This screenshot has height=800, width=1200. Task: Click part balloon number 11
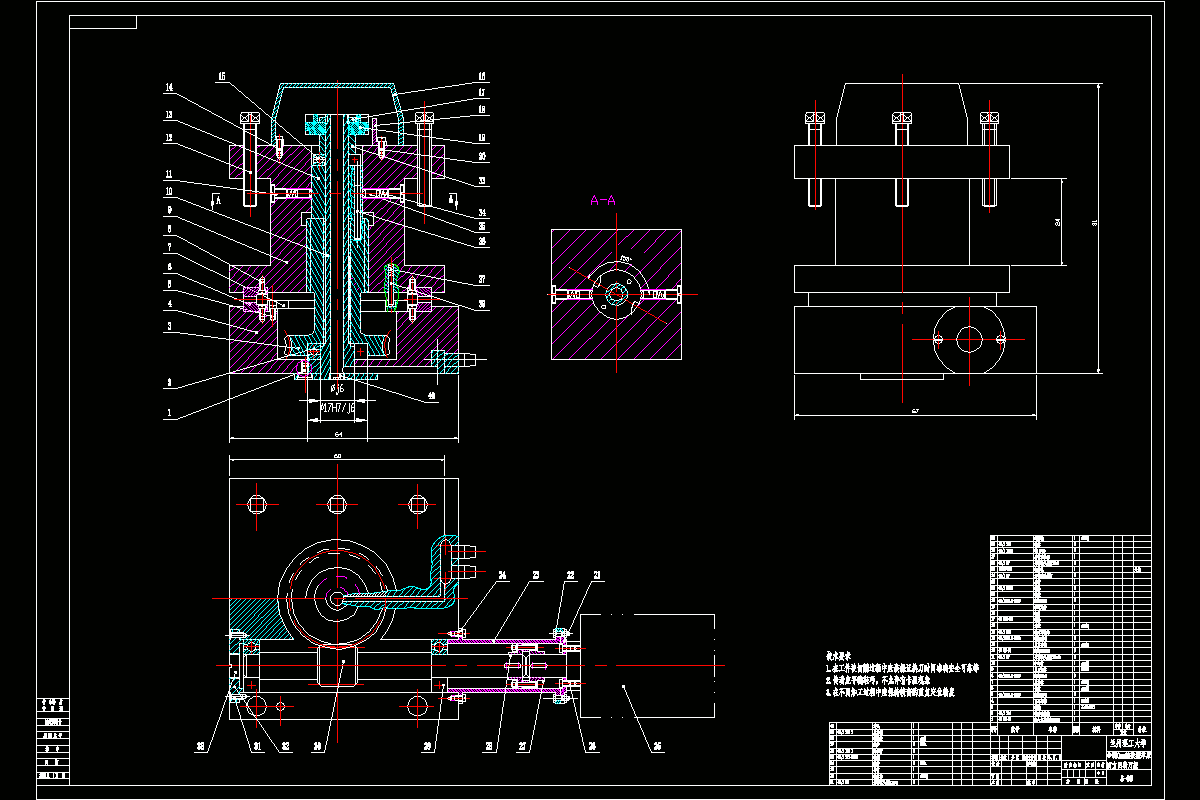pyautogui.click(x=170, y=172)
